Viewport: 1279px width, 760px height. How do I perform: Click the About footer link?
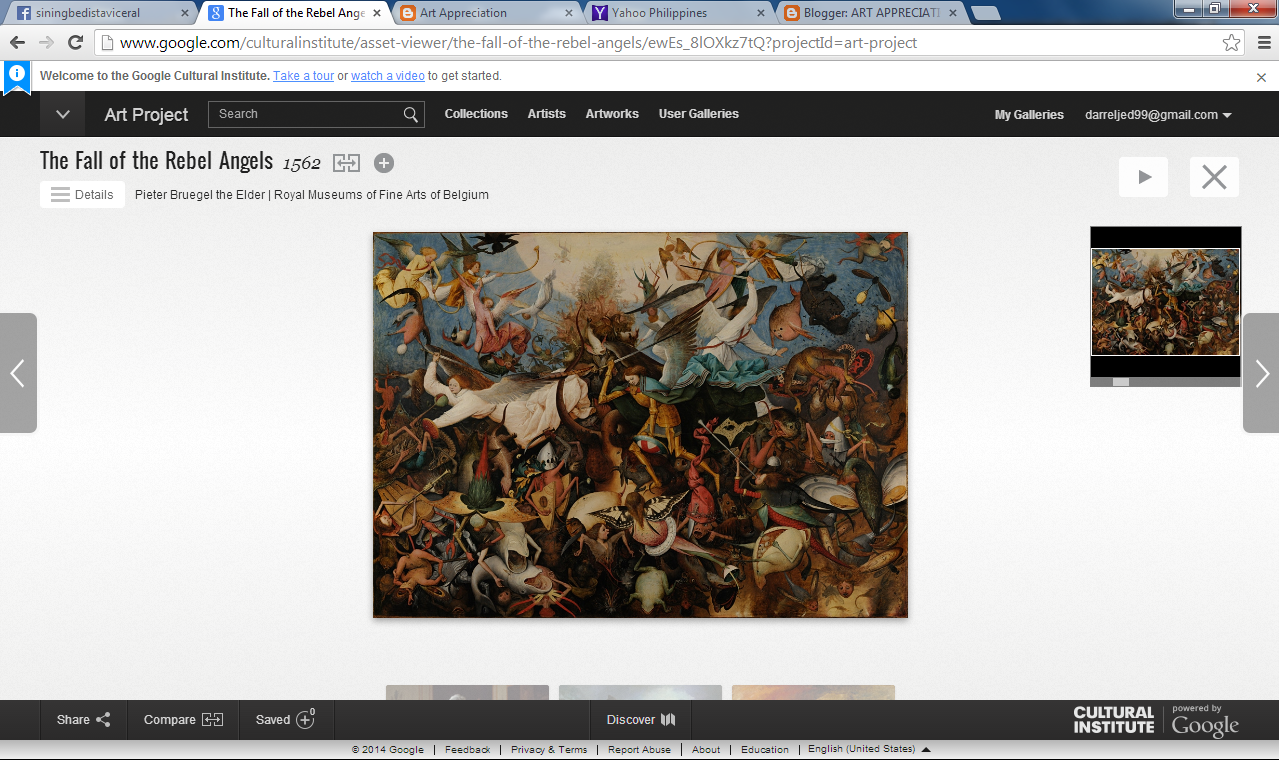coord(706,749)
